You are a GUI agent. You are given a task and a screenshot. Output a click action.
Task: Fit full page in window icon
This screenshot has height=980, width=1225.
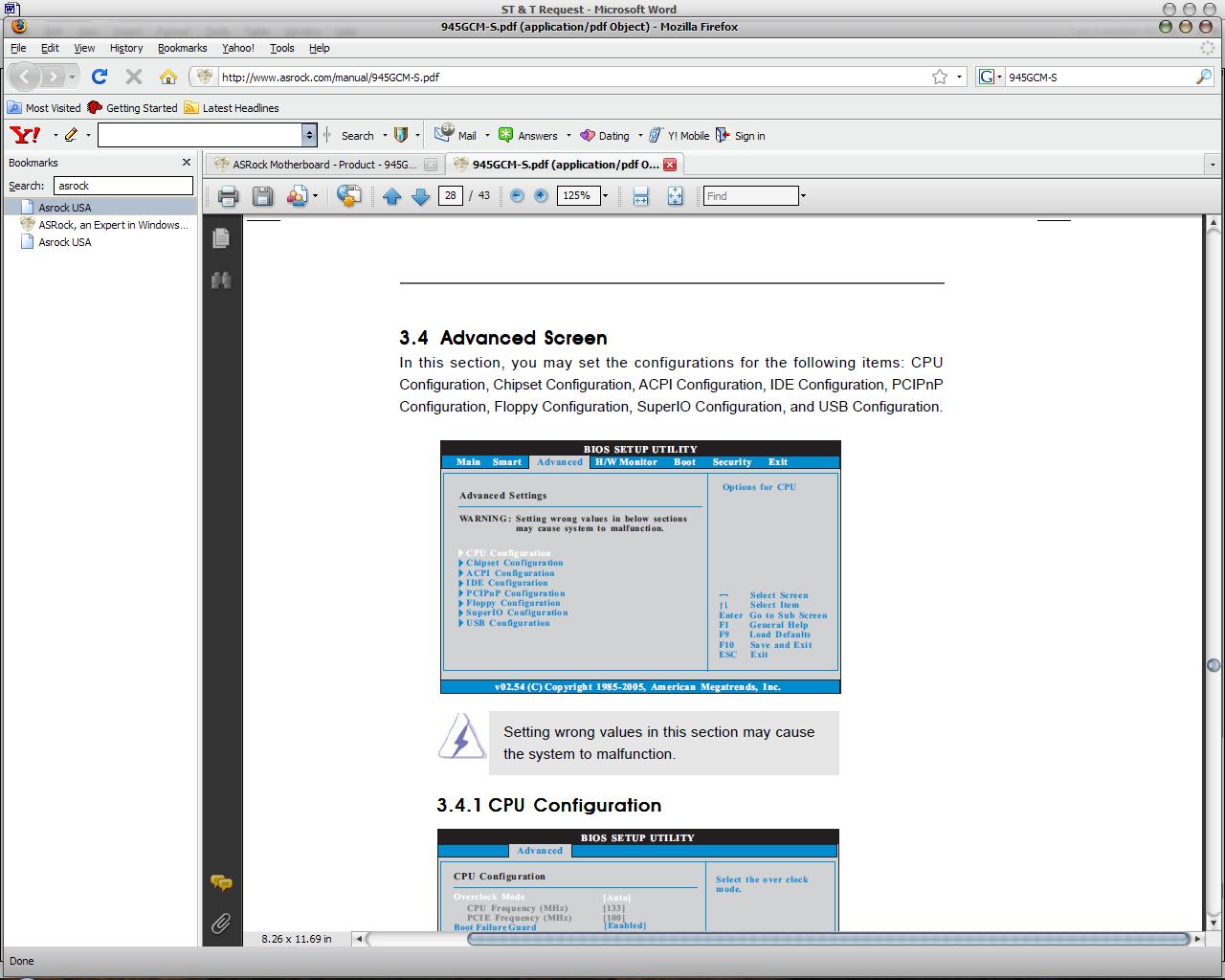675,196
